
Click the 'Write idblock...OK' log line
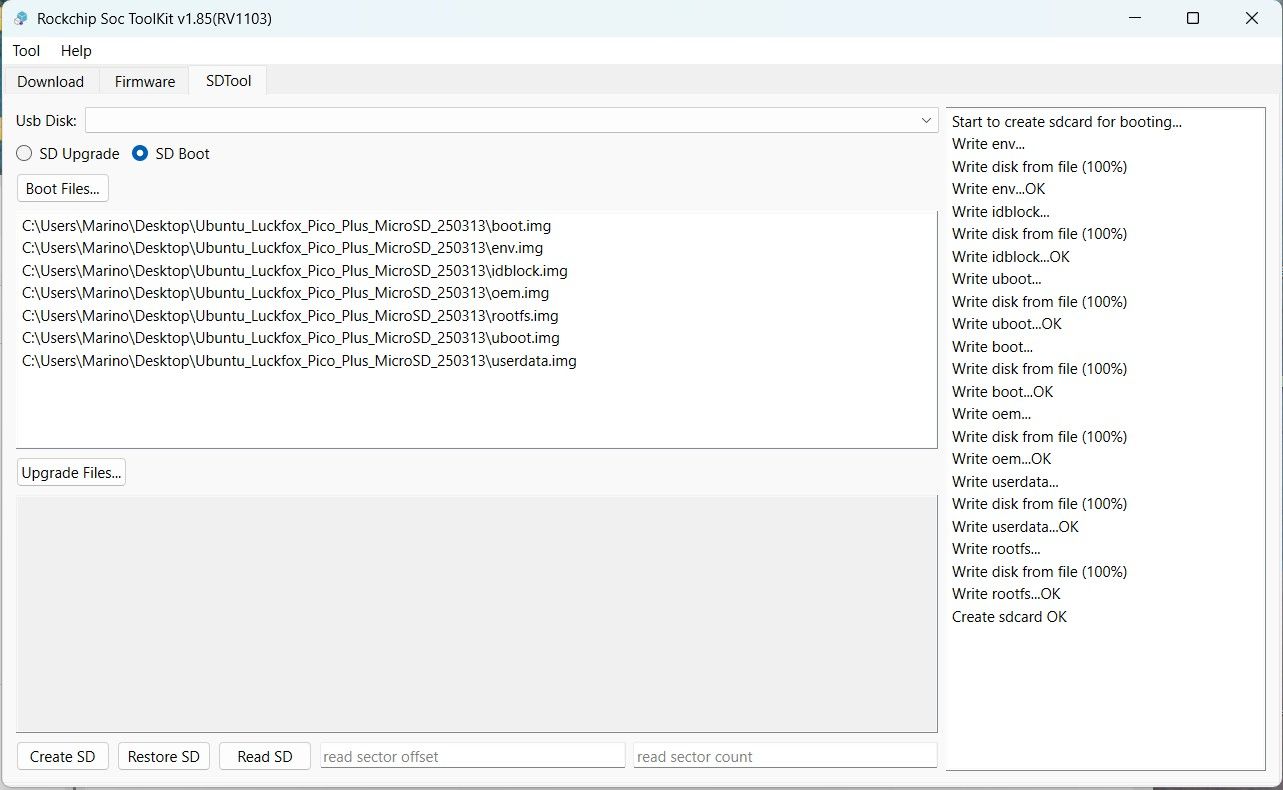[x=1010, y=257]
